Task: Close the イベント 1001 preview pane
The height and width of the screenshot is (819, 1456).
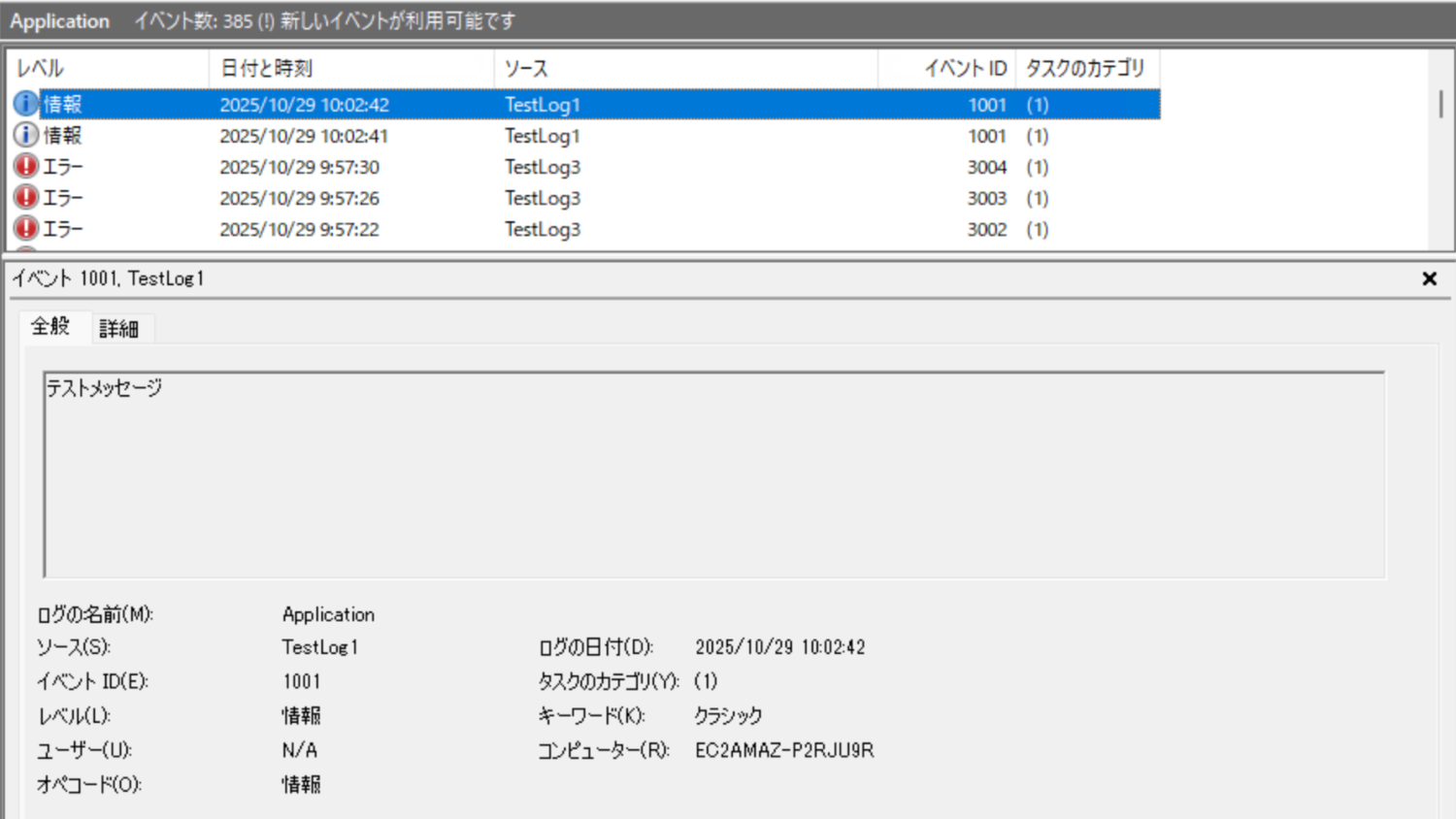Action: pyautogui.click(x=1429, y=278)
